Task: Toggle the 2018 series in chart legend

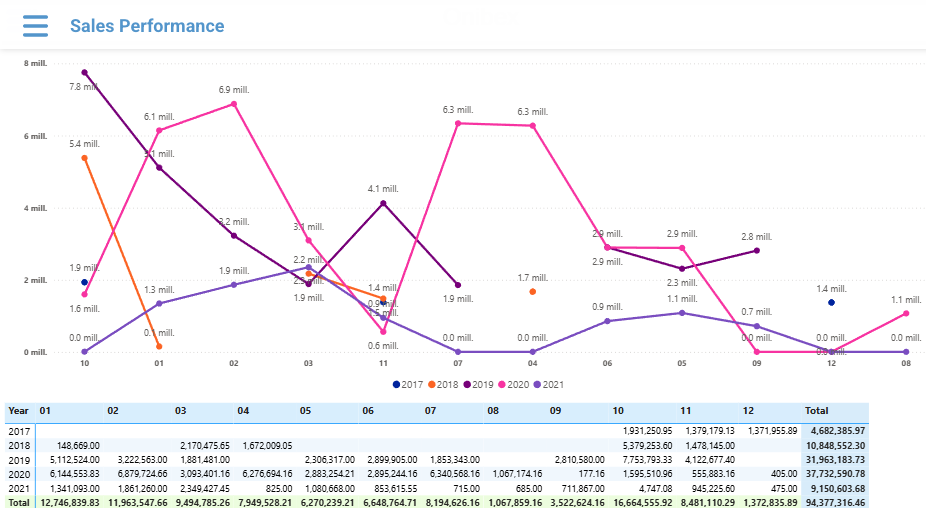Action: point(444,384)
